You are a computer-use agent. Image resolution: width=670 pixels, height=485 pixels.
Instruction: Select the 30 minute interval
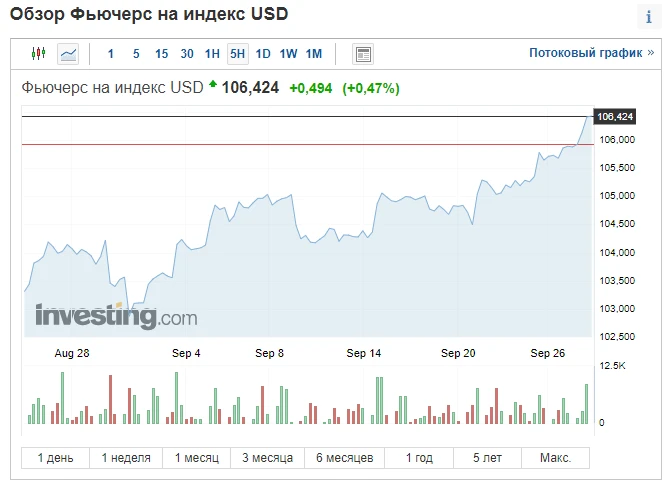point(187,54)
